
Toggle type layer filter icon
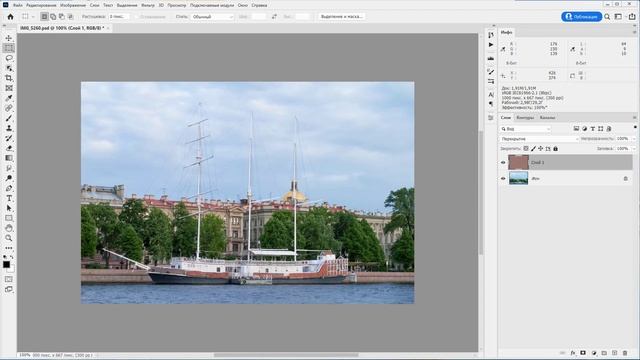click(x=592, y=129)
